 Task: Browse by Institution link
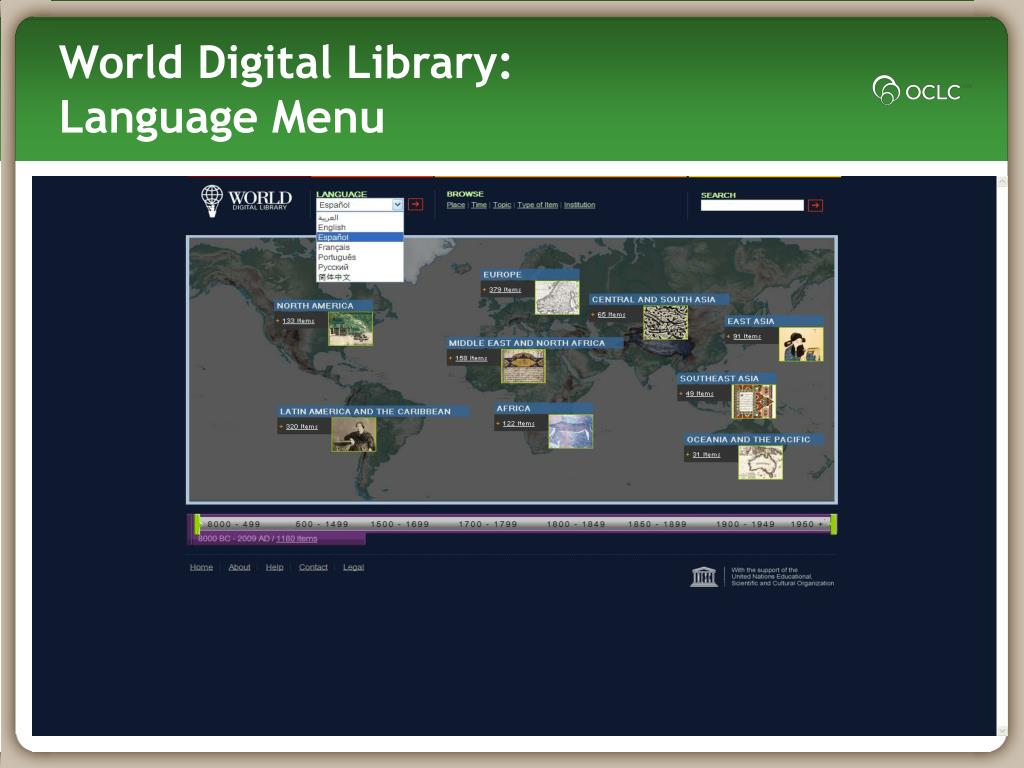pyautogui.click(x=579, y=205)
